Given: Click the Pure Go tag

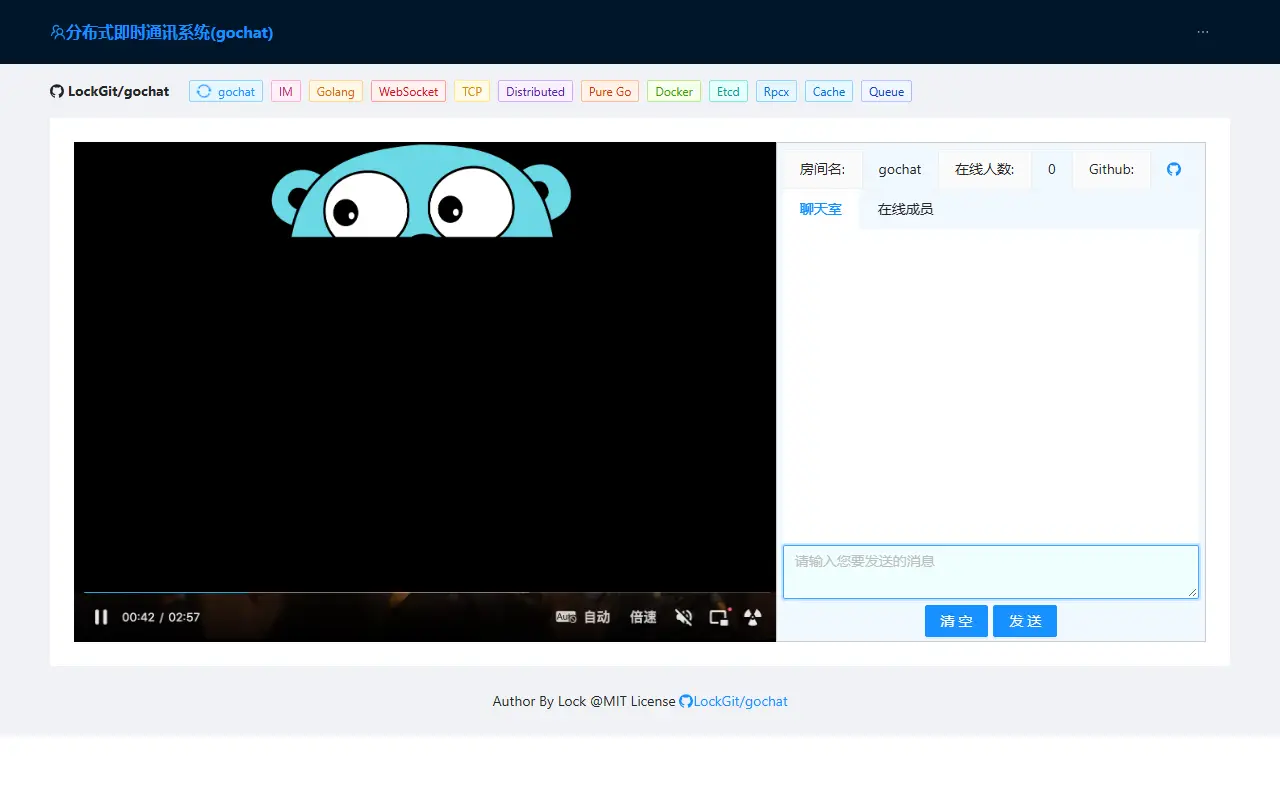Looking at the screenshot, I should pos(610,91).
